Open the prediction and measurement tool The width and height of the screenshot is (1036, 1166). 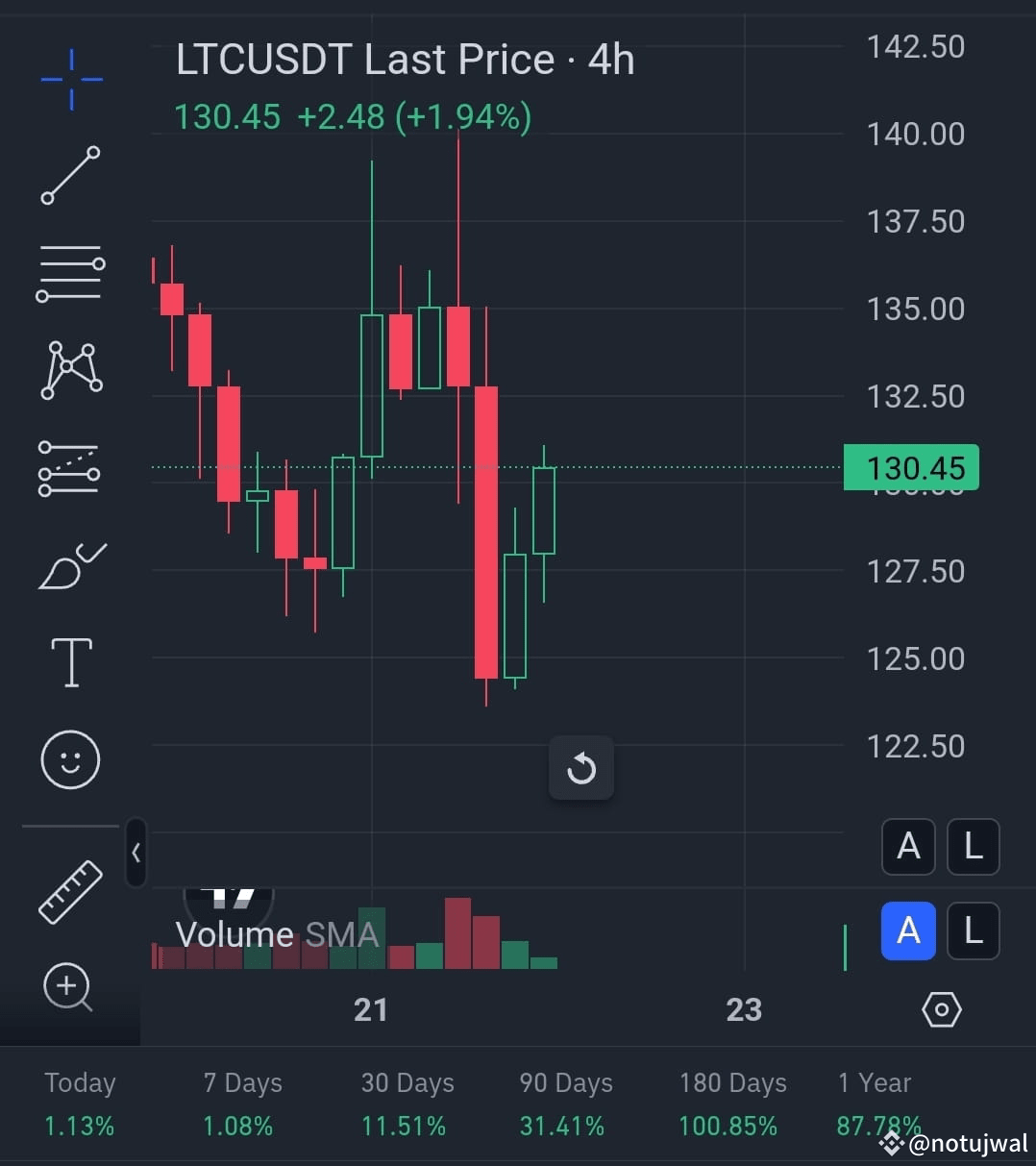click(x=70, y=468)
